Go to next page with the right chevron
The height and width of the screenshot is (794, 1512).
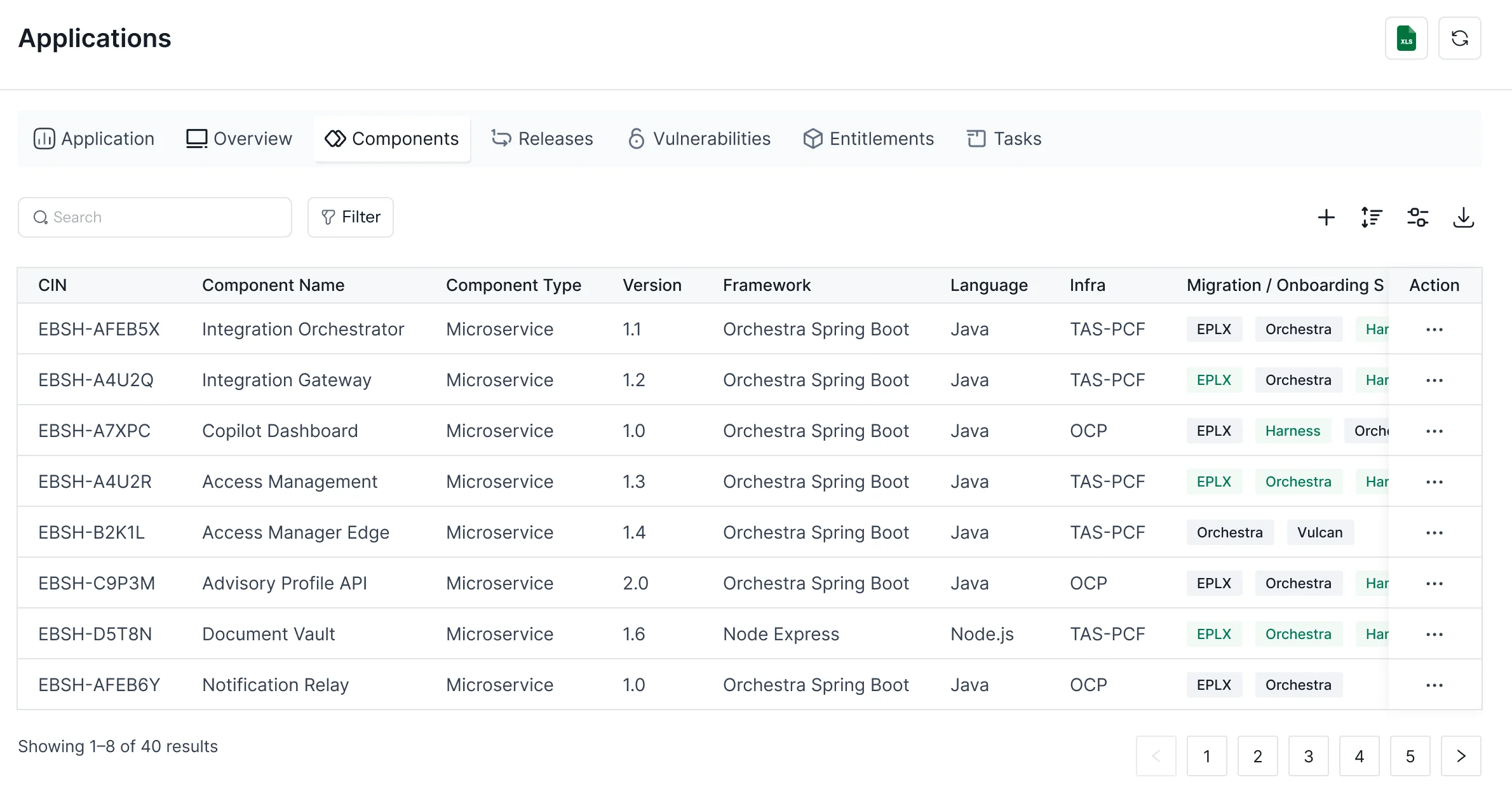pos(1461,756)
